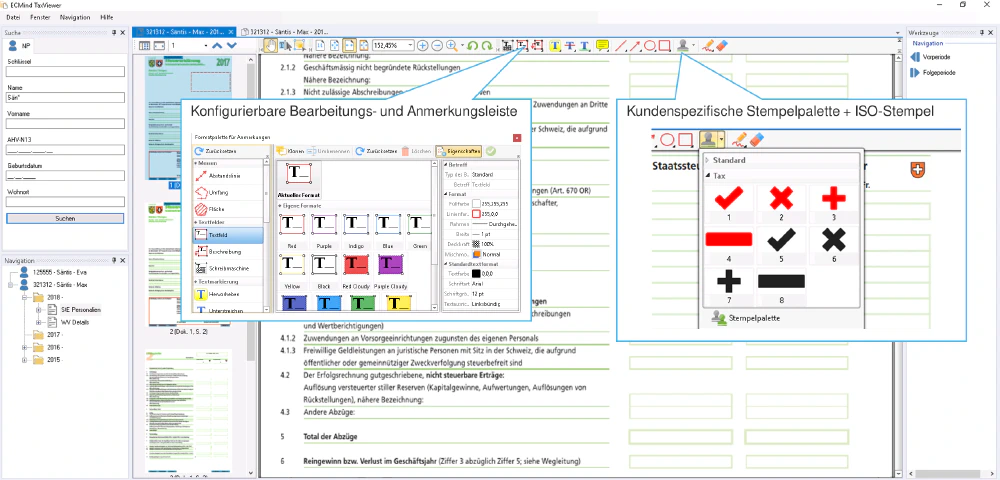
Task: Click the zoom in plus icon
Action: [x=422, y=45]
